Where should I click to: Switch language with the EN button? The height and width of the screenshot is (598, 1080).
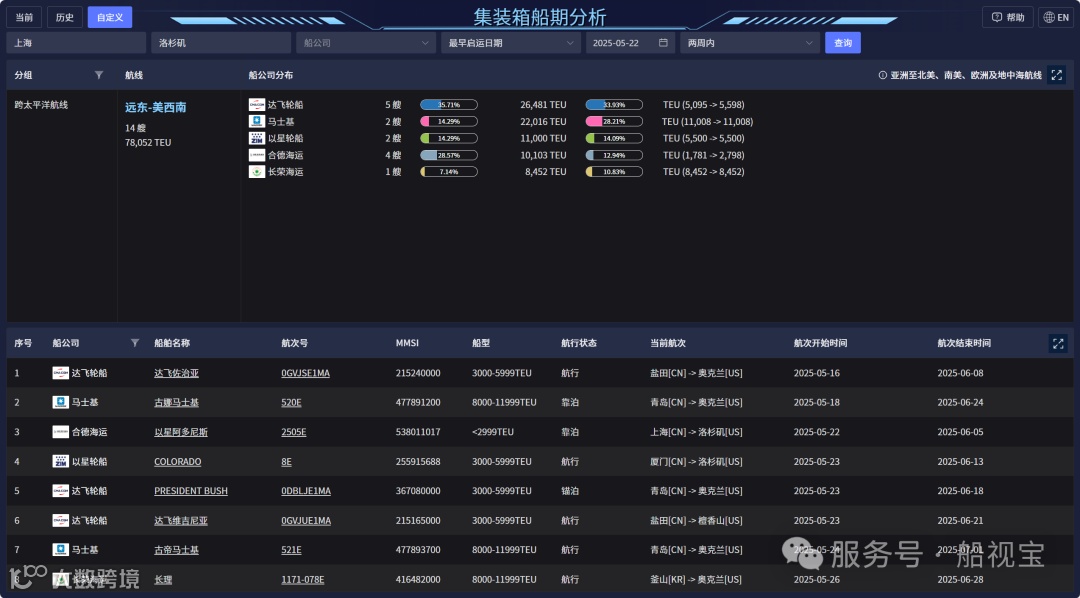(1055, 17)
